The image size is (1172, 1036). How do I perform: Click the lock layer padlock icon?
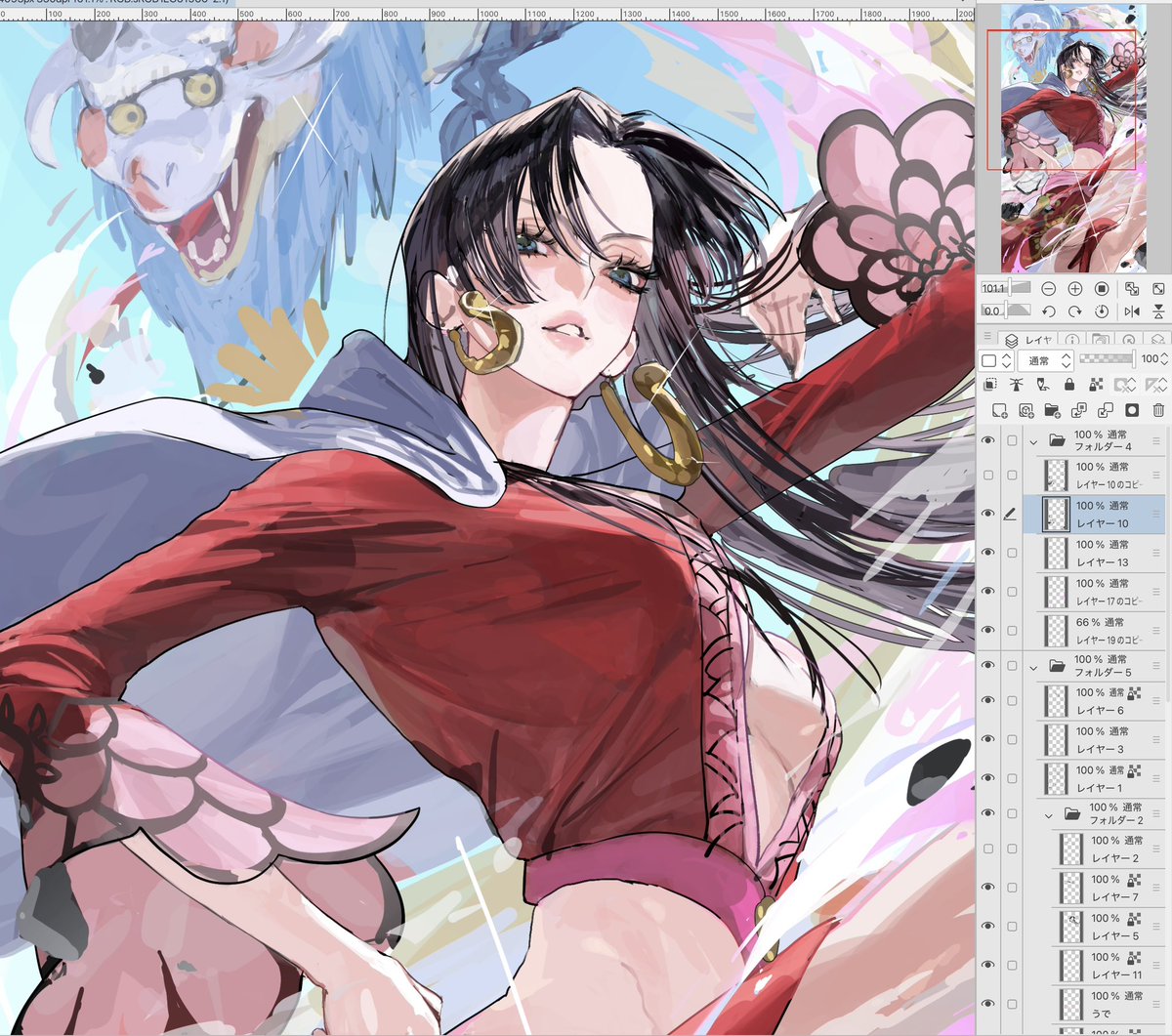pos(1068,385)
